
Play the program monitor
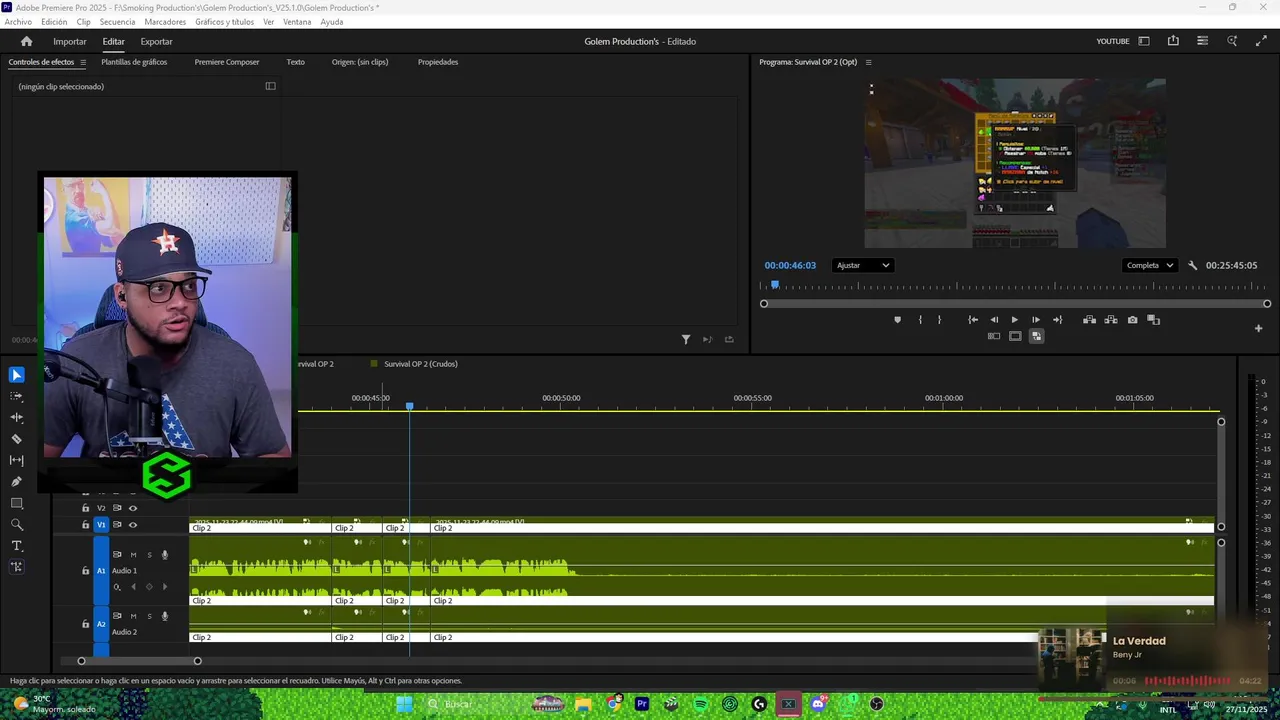click(x=1015, y=320)
